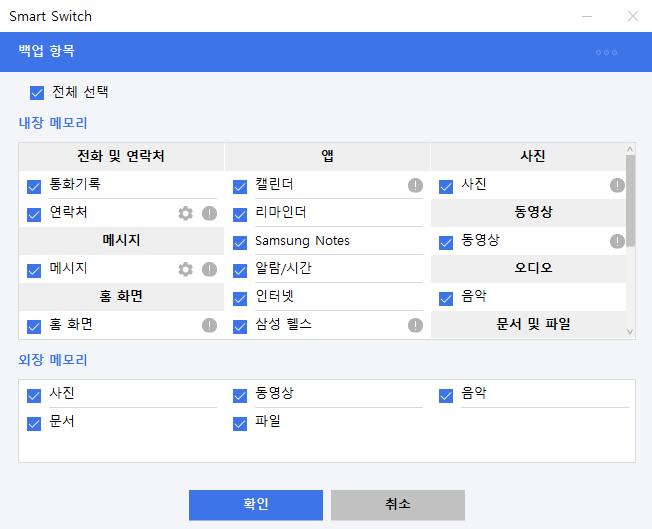Uncheck the 메시지 item checkbox
This screenshot has height=529, width=652.
click(34, 271)
